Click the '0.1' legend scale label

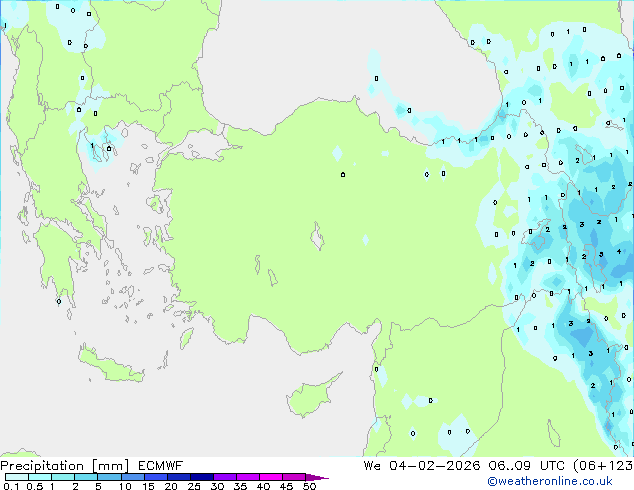(x=11, y=486)
